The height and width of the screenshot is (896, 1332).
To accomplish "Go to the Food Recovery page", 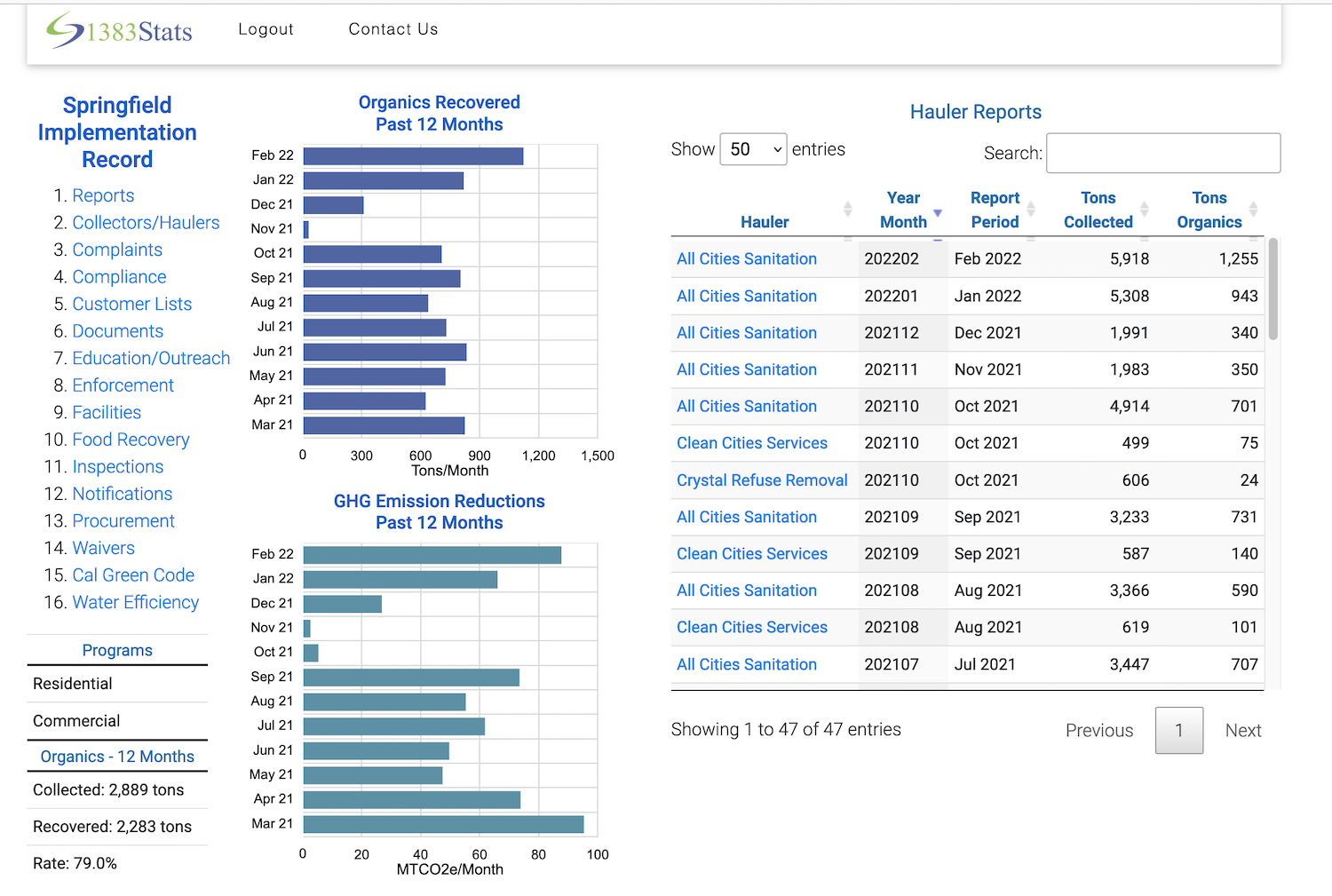I will [131, 440].
